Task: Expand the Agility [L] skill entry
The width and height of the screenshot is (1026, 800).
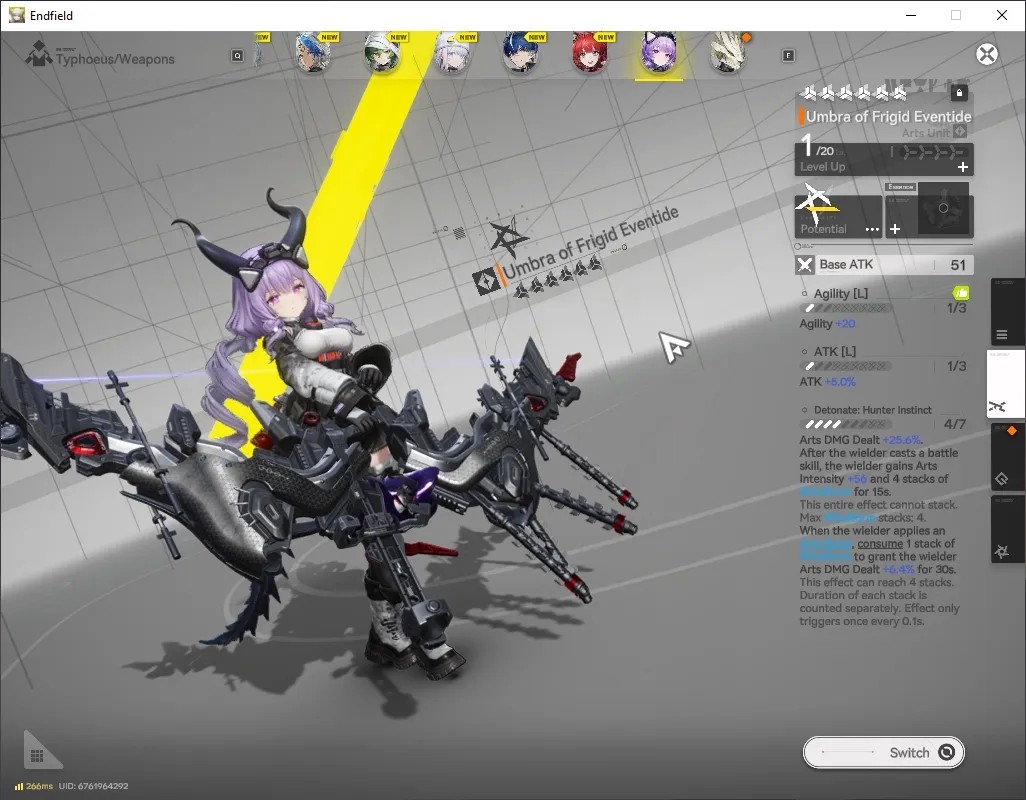Action: (x=840, y=294)
